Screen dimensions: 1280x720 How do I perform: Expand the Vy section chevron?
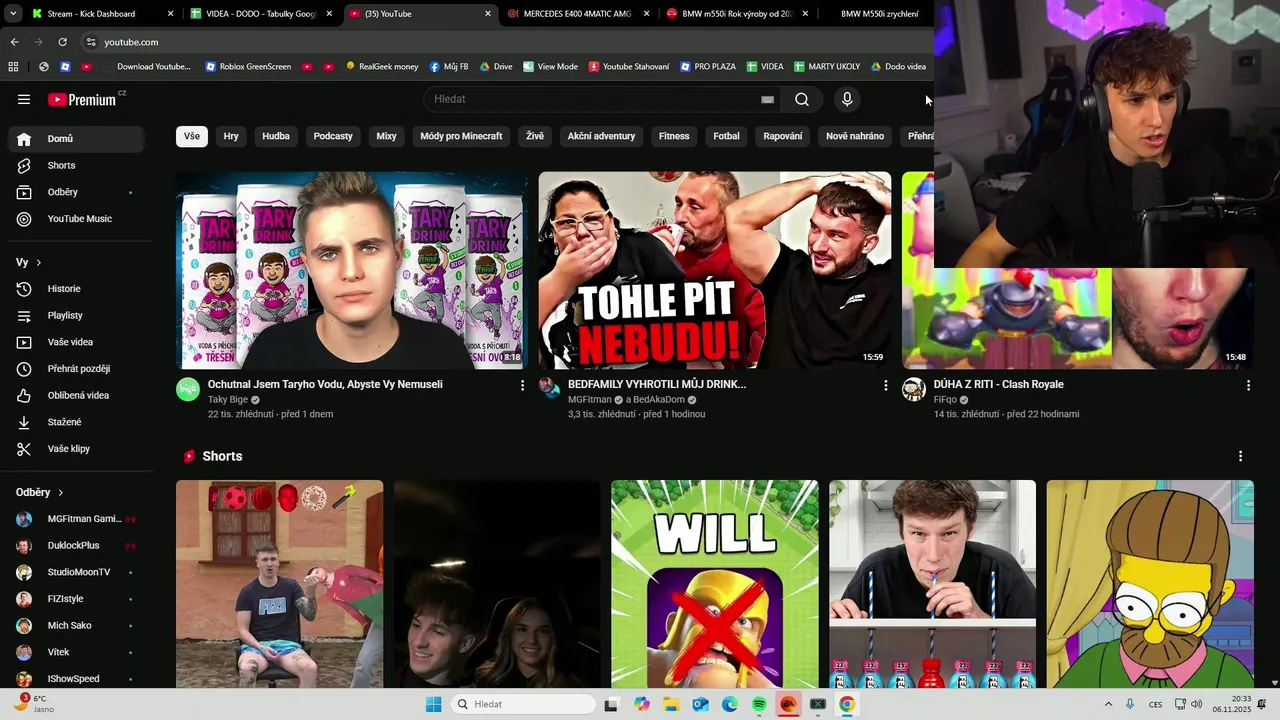tap(39, 262)
